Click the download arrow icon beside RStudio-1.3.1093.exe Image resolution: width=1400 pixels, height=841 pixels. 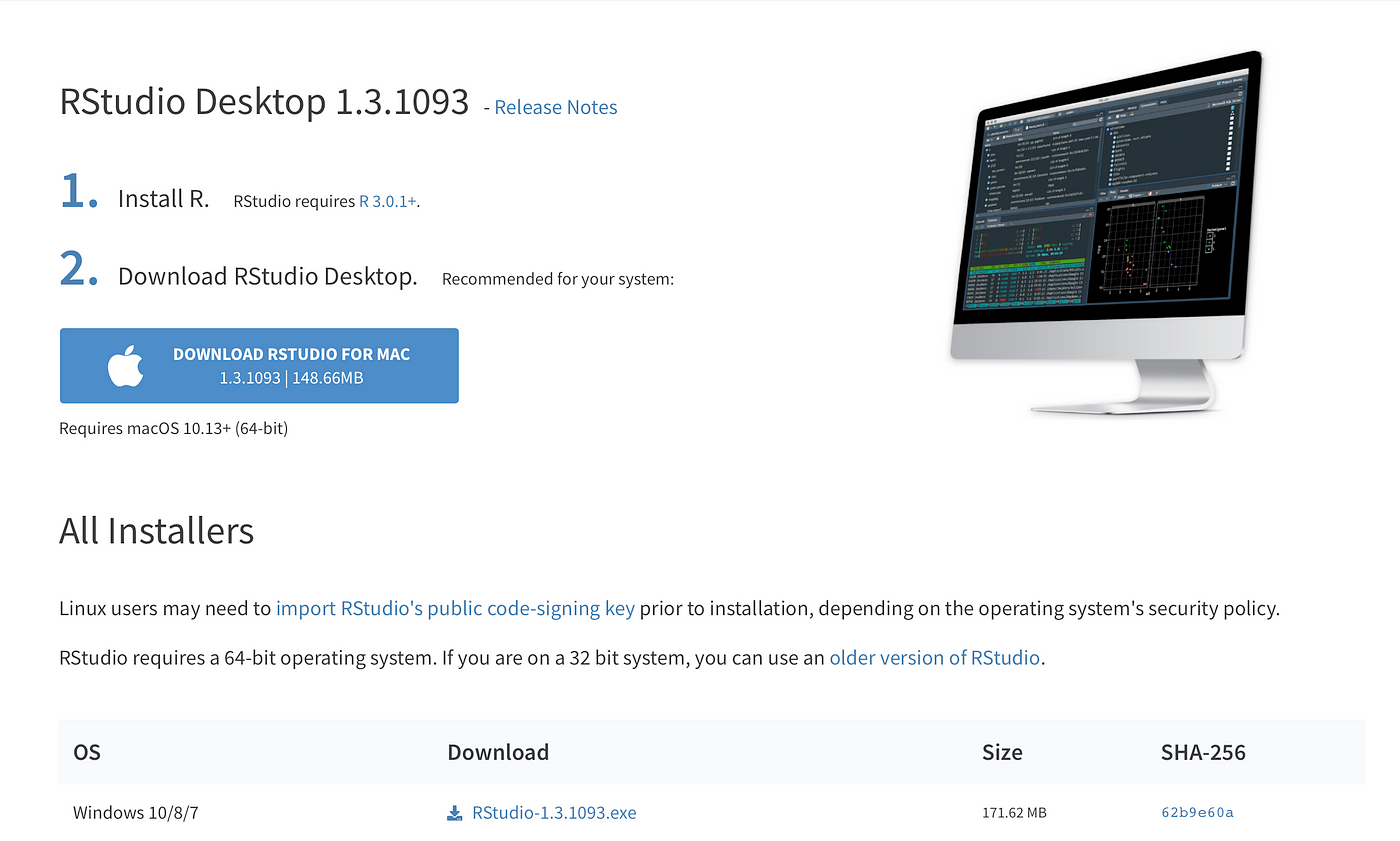pos(455,812)
